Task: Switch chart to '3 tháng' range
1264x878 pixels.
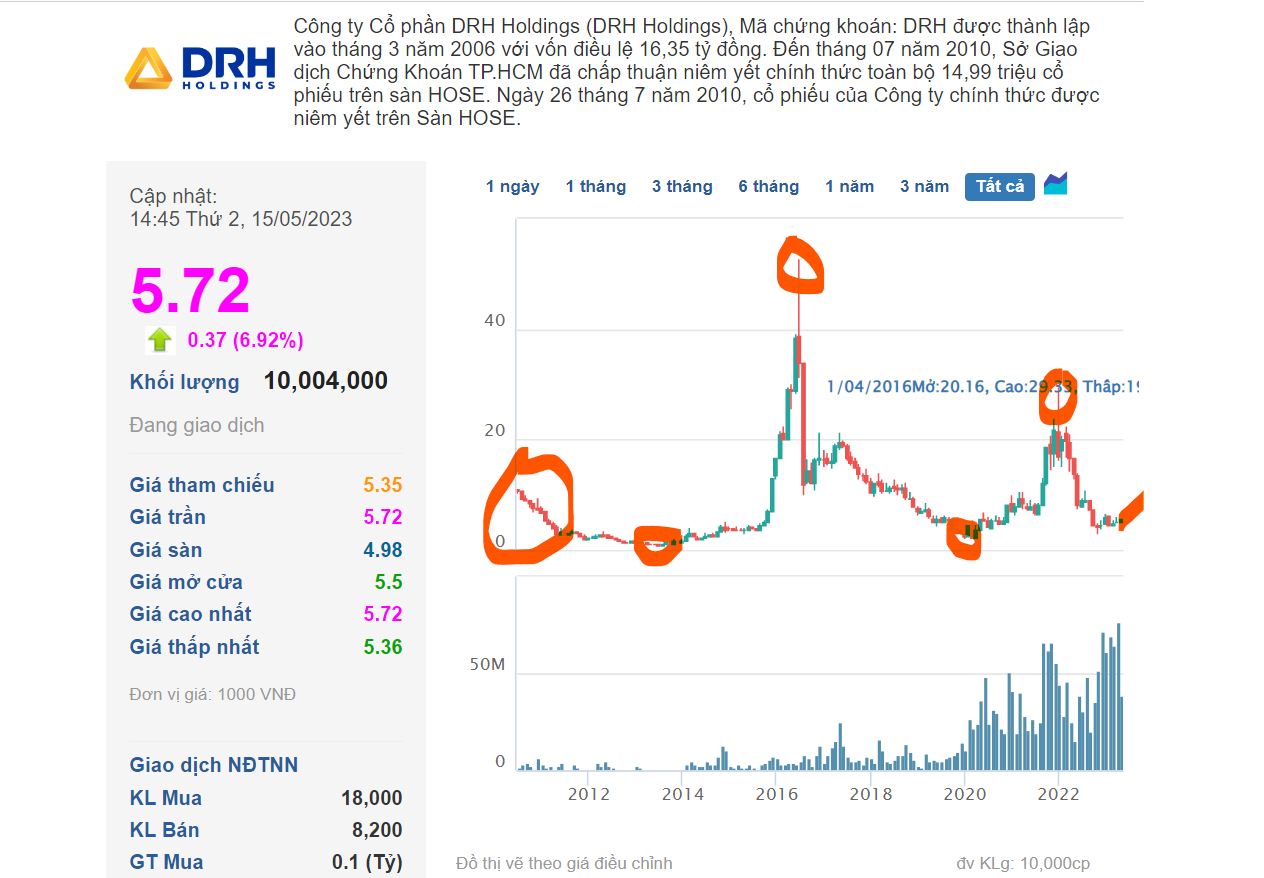Action: pyautogui.click(x=682, y=187)
